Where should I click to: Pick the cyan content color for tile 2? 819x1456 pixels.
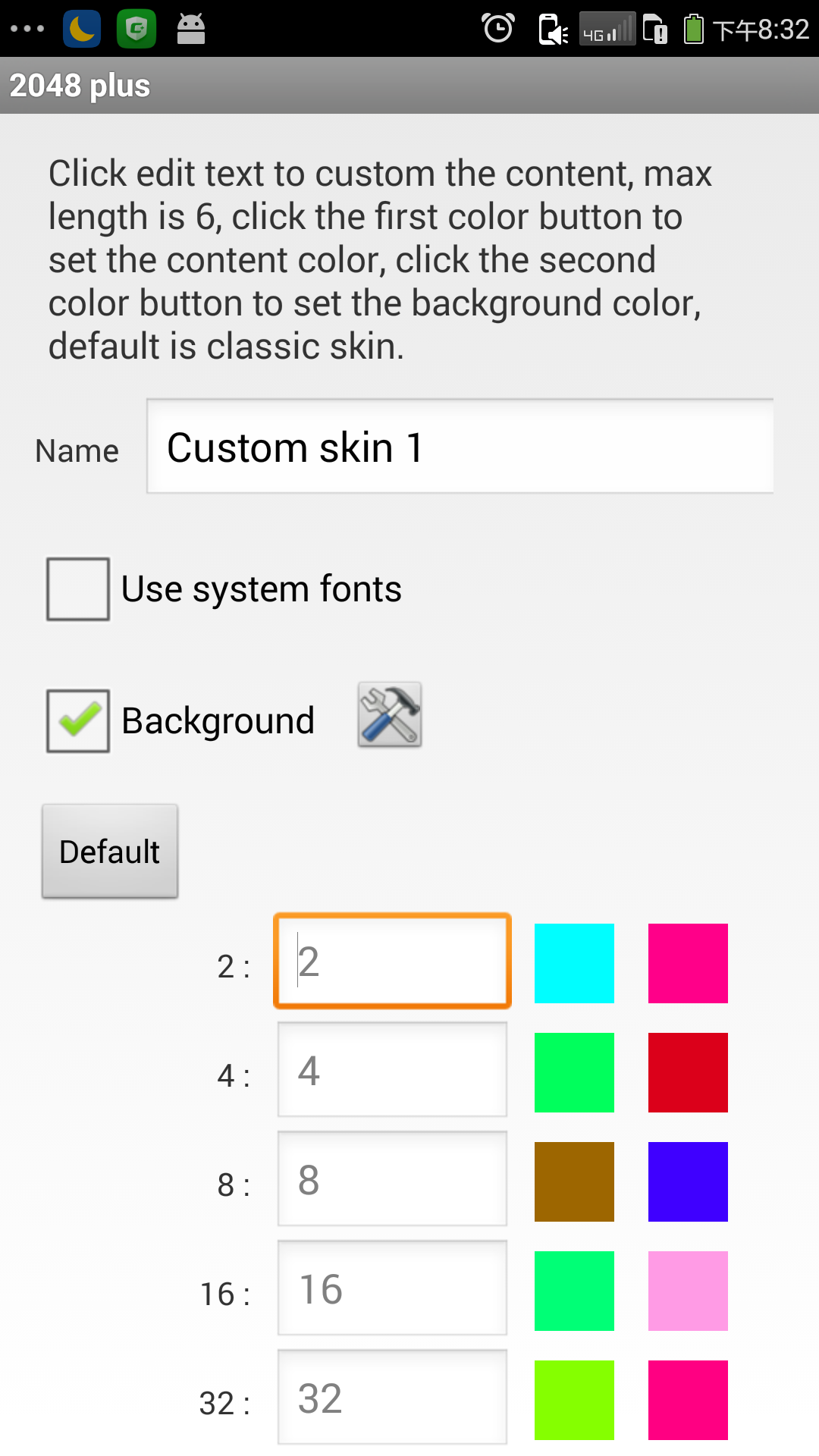574,963
